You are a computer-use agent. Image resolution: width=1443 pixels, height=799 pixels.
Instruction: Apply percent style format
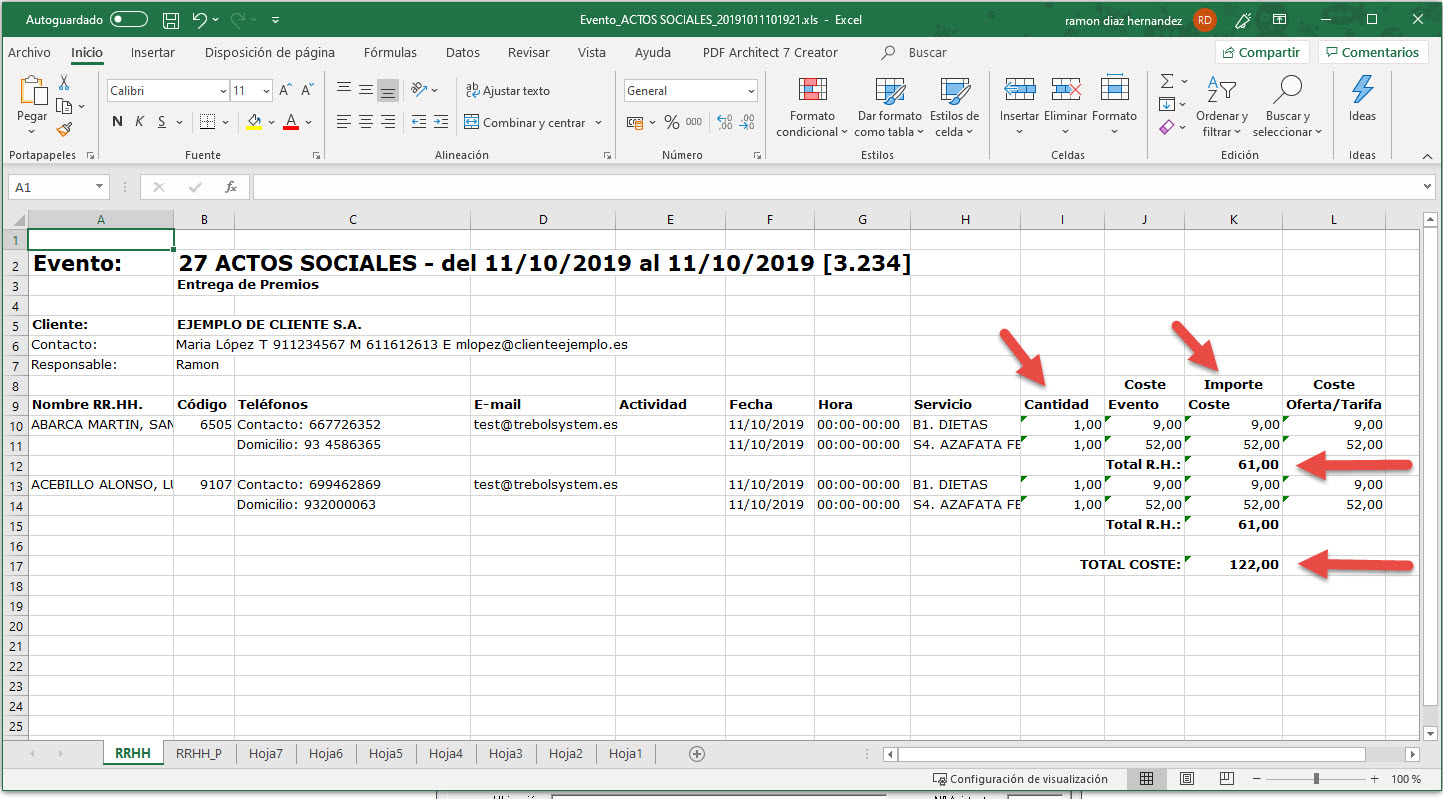[672, 122]
